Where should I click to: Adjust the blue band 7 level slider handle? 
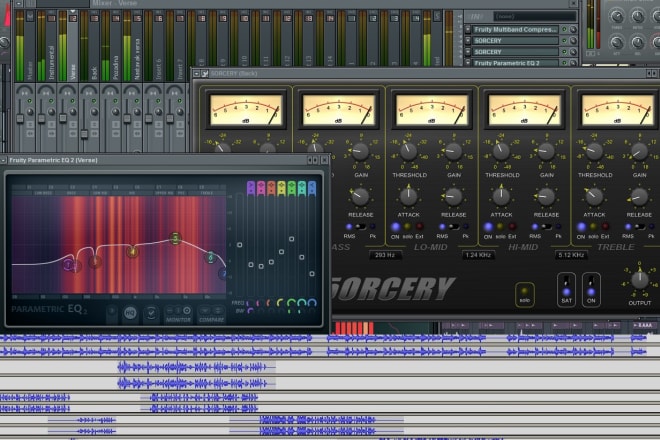pos(312,274)
